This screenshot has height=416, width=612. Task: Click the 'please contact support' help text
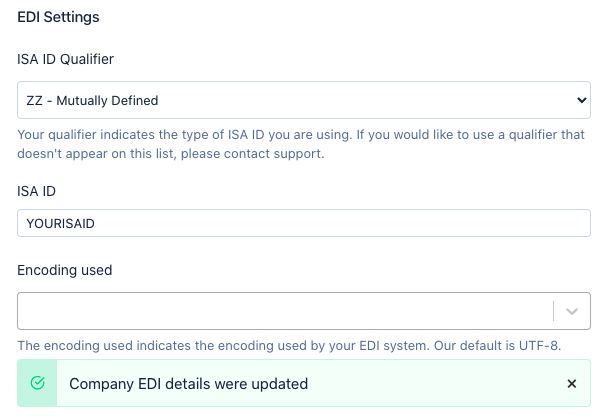coord(252,153)
